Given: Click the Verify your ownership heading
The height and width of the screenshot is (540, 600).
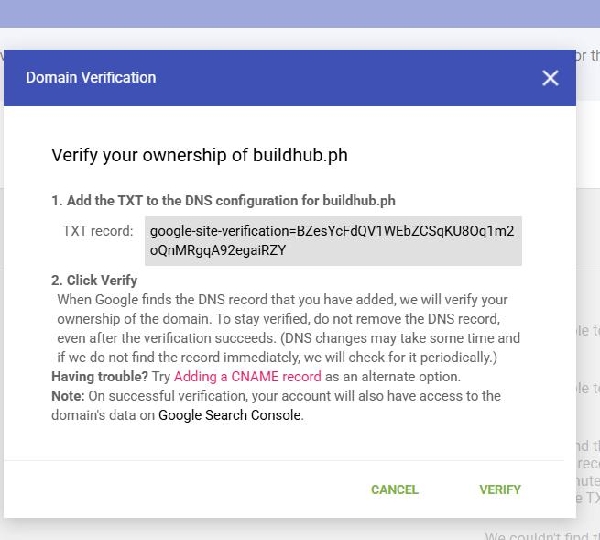Looking at the screenshot, I should pos(199,156).
